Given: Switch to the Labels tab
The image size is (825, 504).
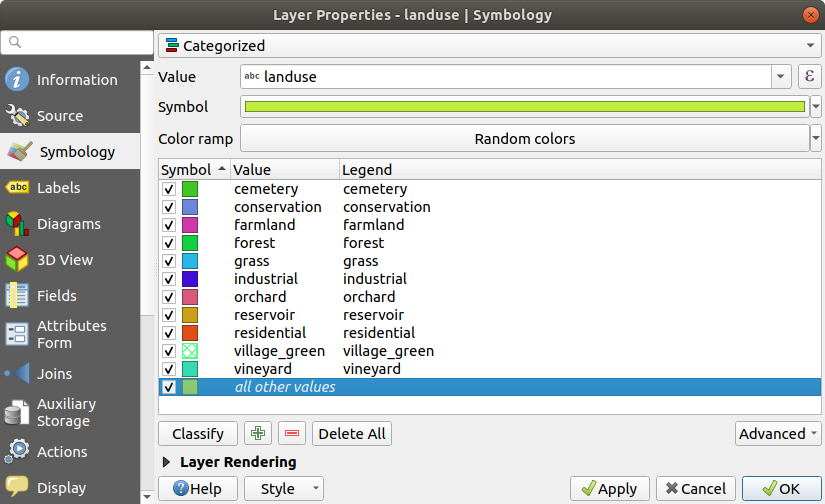Looking at the screenshot, I should (58, 188).
